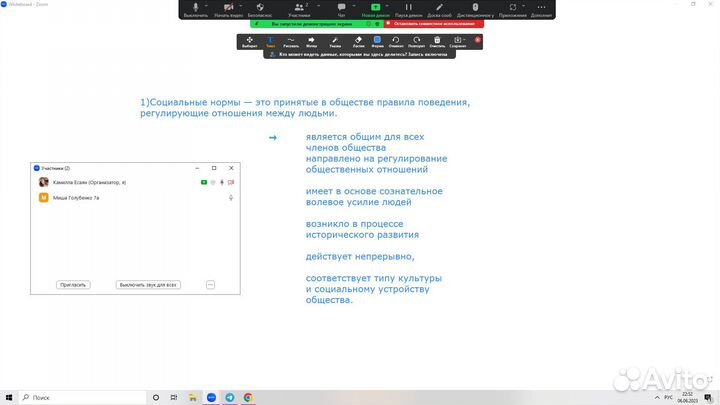This screenshot has height=405, width=720.
Task: Select the participant with orange M avatar
Action: (x=135, y=197)
